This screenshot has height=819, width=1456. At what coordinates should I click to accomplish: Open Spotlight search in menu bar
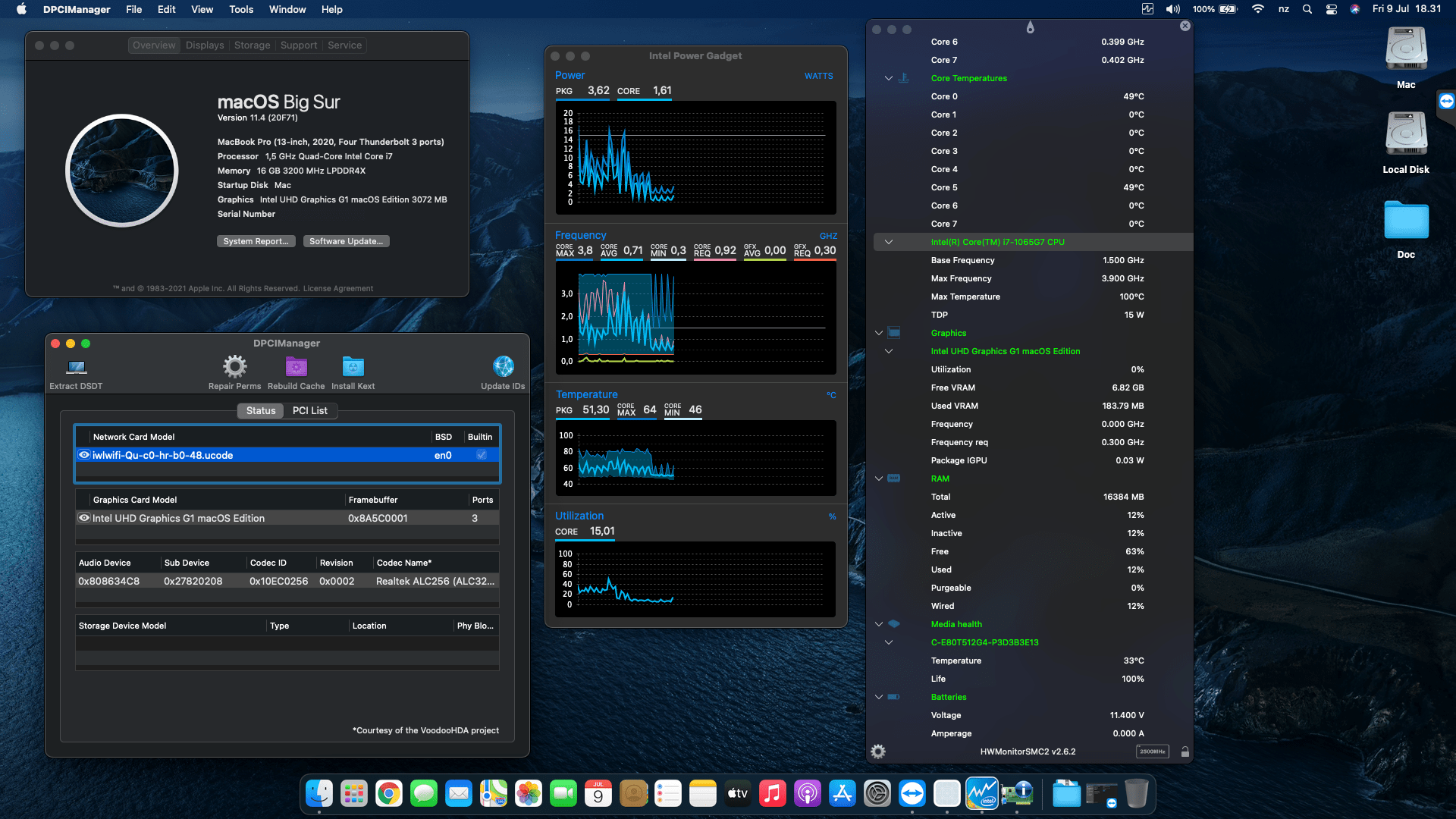pos(1307,9)
